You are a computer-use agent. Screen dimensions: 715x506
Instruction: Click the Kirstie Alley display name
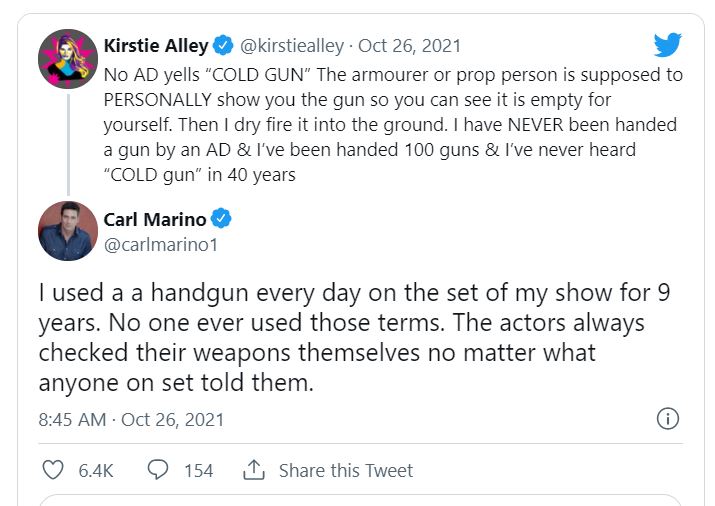[156, 45]
